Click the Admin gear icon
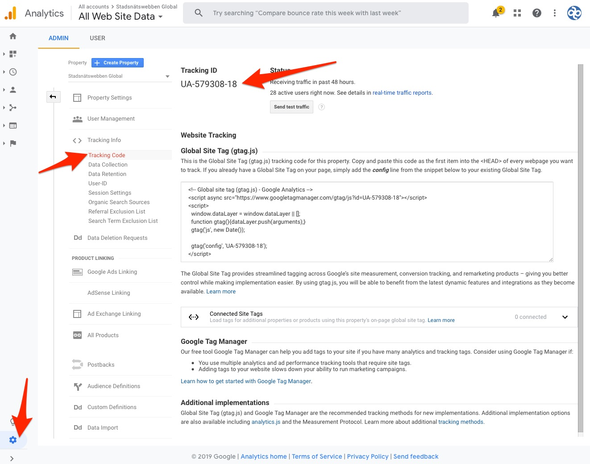This screenshot has width=590, height=464. [13, 440]
